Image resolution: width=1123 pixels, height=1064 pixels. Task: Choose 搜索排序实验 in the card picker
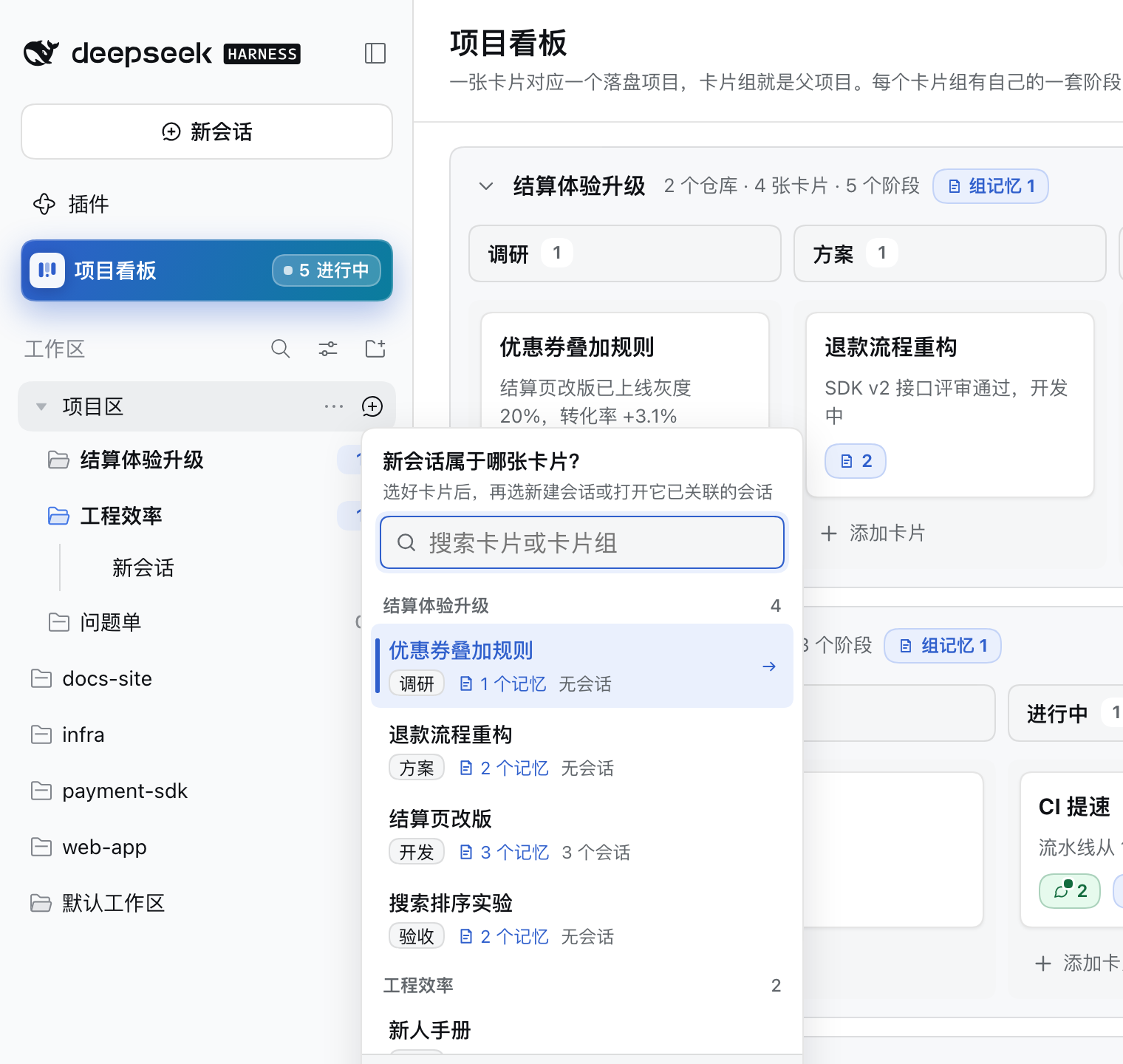click(582, 918)
